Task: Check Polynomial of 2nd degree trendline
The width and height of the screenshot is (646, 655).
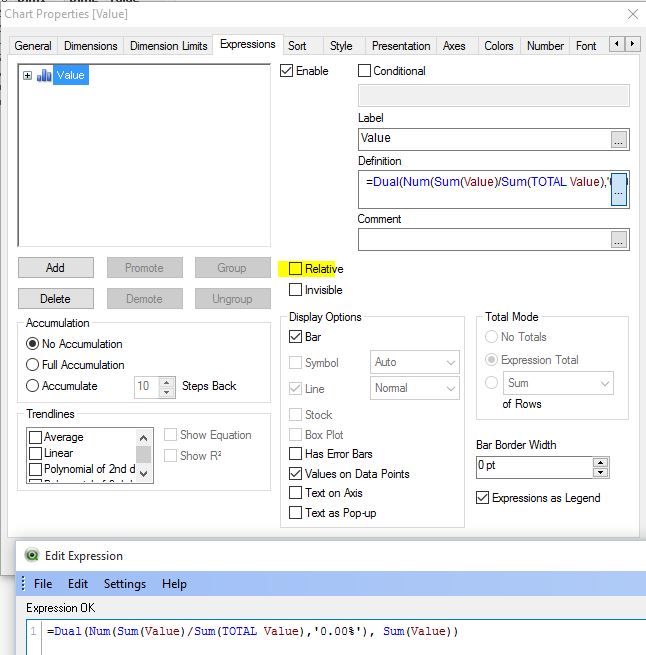Action: pyautogui.click(x=36, y=469)
